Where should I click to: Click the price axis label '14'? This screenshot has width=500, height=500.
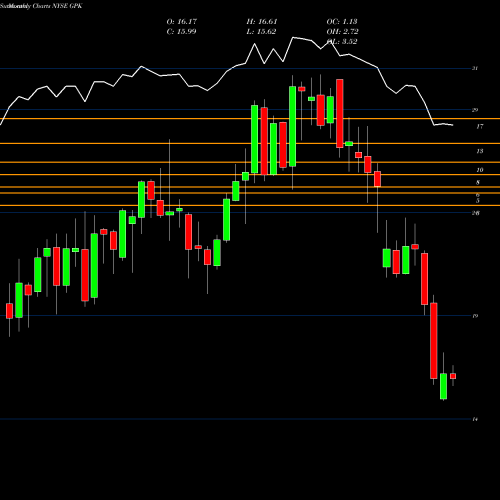pos(475,419)
